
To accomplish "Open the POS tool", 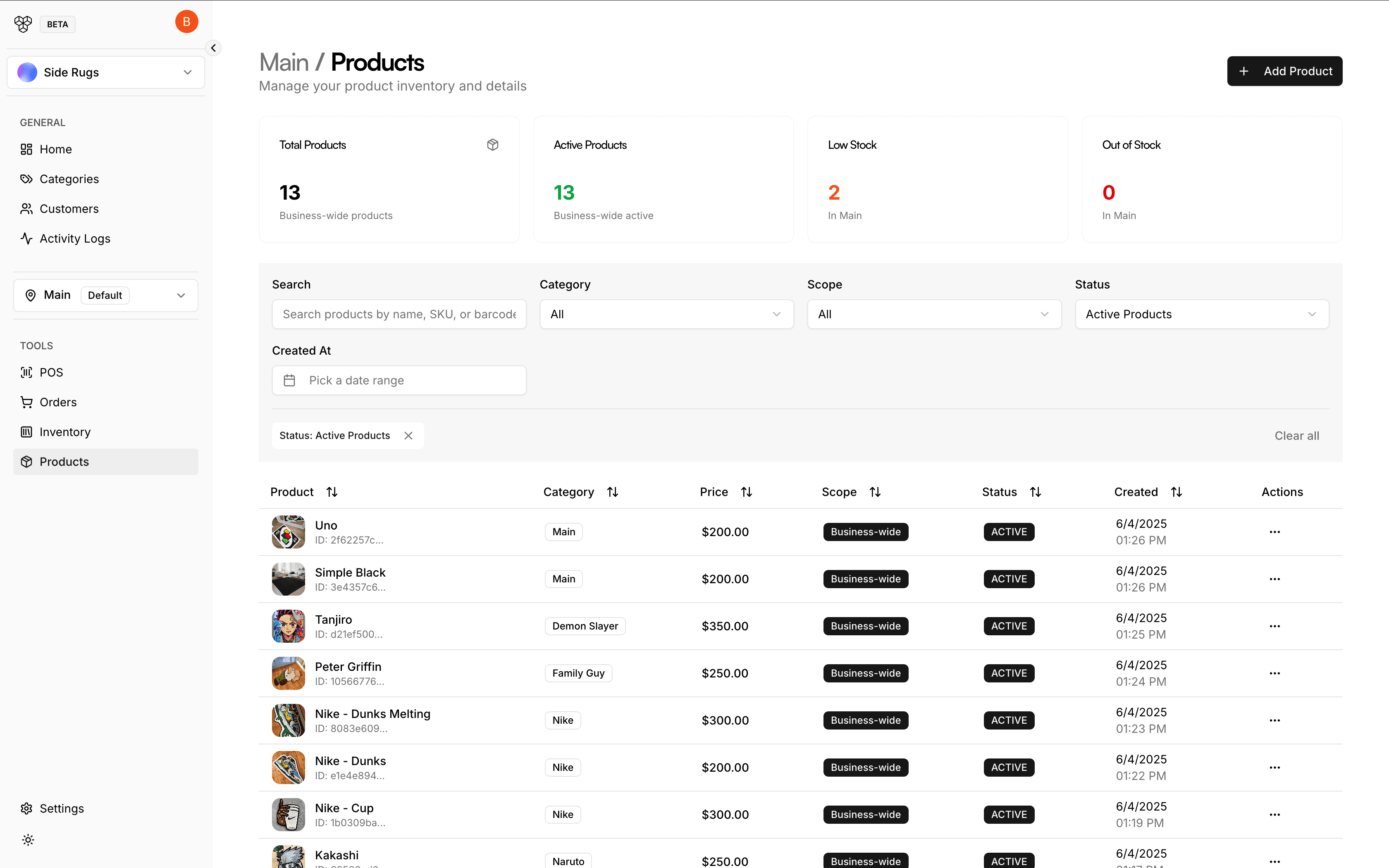I will click(x=105, y=372).
